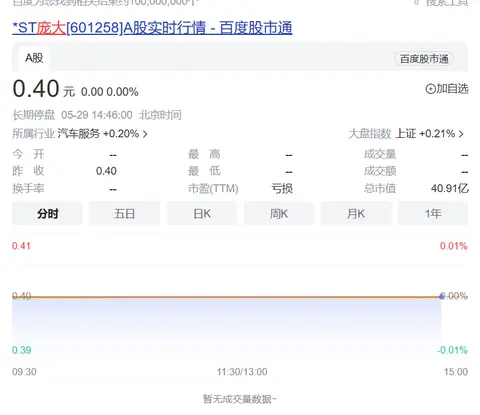The height and width of the screenshot is (415, 480).
Task: Expand chevron after 汽车服务 +0.20%
Action: tap(145, 134)
